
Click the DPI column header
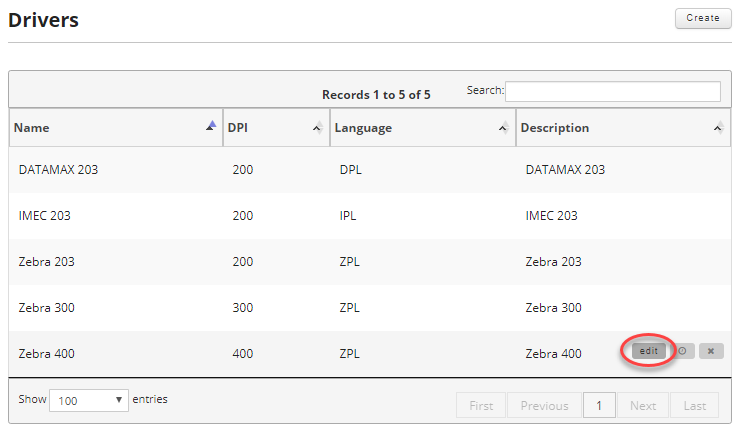(x=276, y=128)
